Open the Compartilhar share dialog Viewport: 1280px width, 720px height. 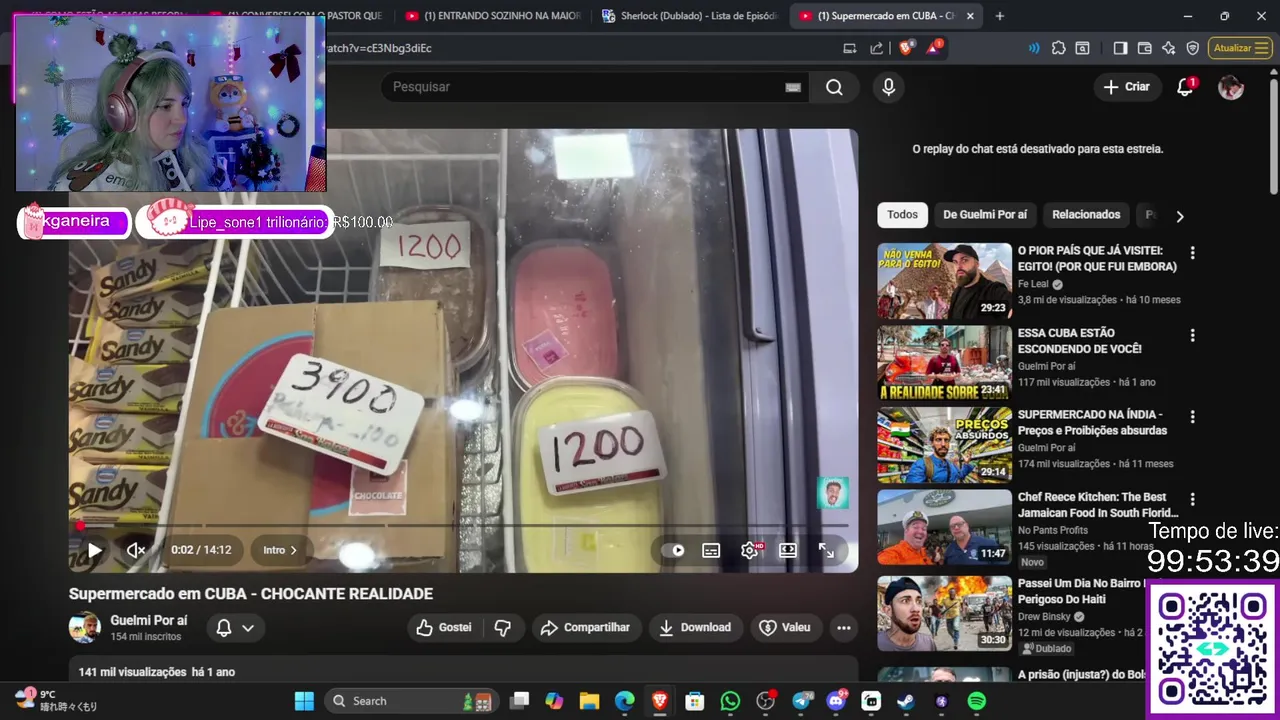click(x=585, y=627)
